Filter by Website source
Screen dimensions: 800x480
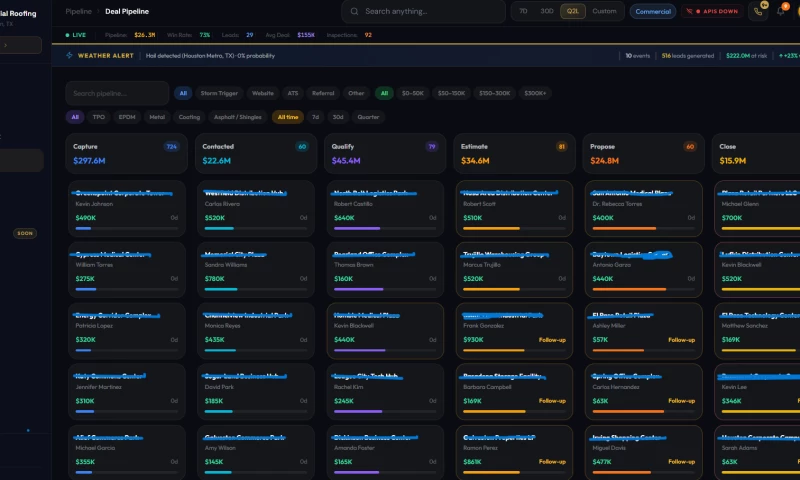point(263,93)
